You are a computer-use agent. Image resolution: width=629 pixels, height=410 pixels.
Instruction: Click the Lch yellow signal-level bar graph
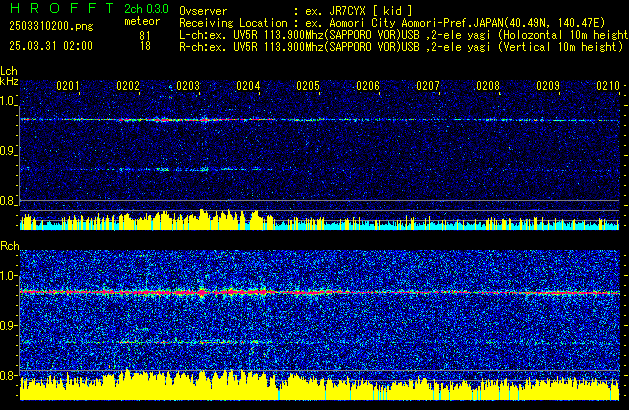320,220
